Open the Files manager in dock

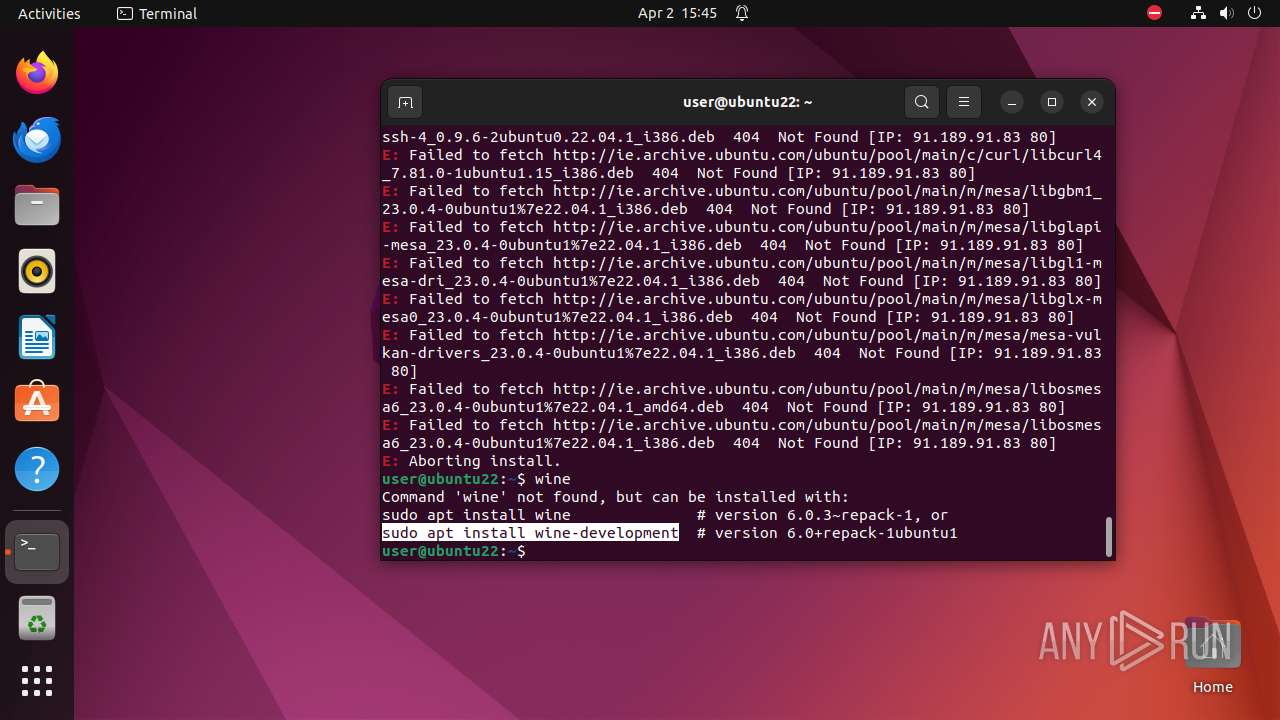[x=37, y=206]
